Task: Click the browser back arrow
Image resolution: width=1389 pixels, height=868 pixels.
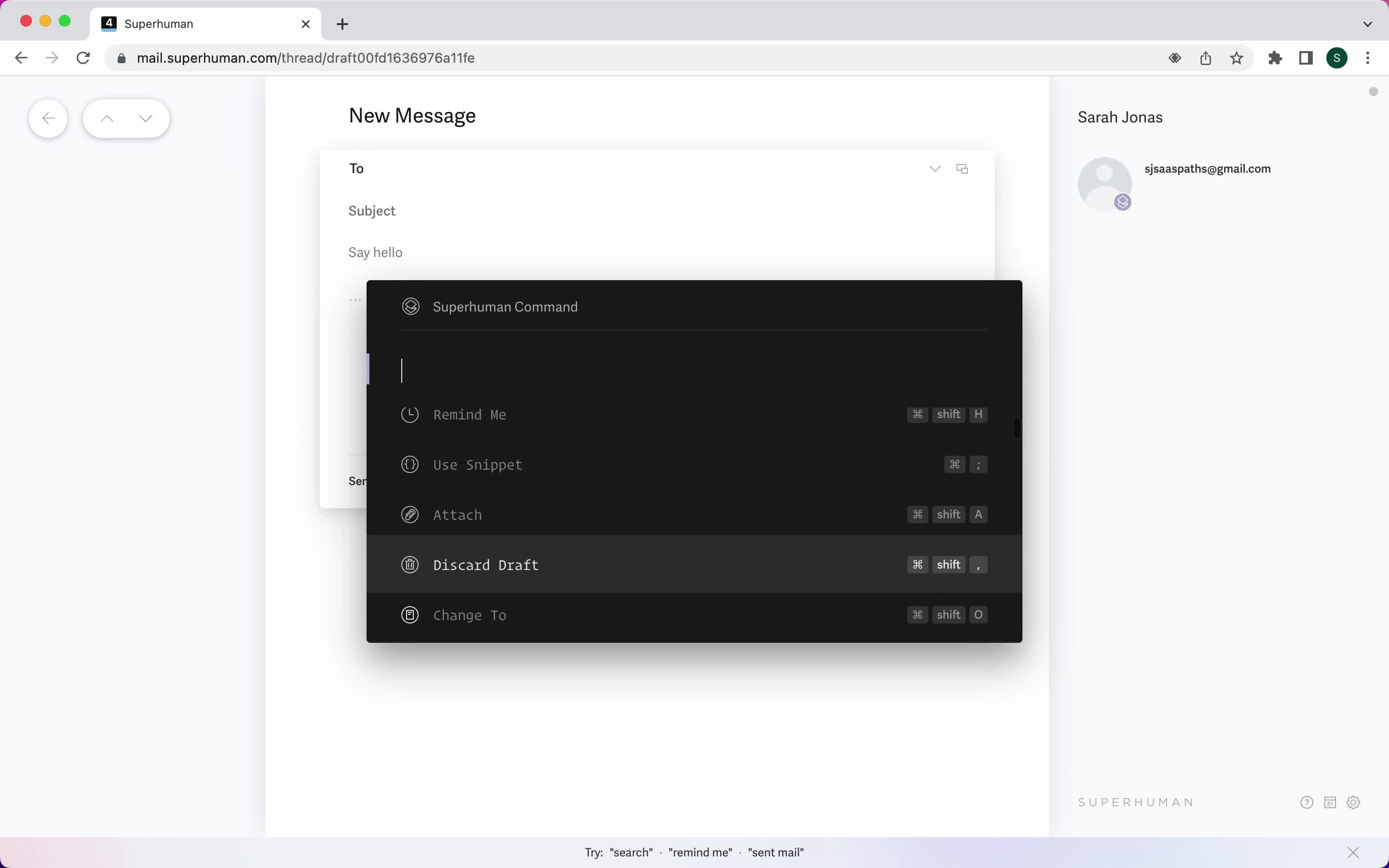Action: click(21, 58)
